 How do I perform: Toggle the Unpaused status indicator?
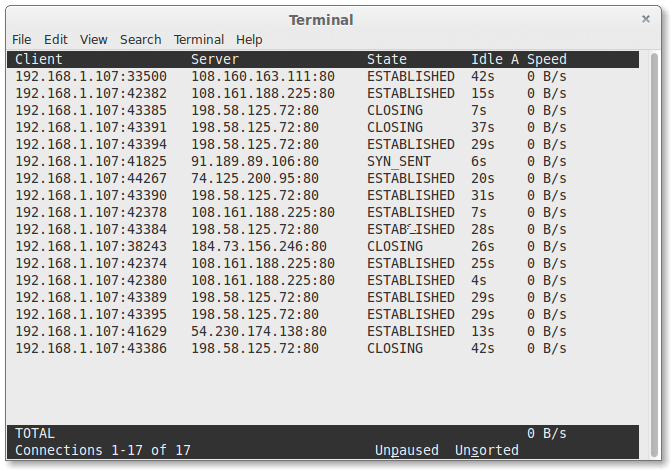coord(406,451)
